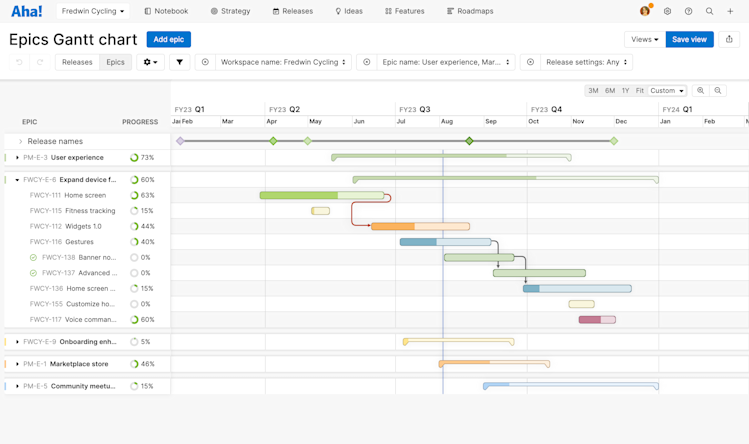Screen dimensions: 749x444
Task: Click the purple first release milestone diamond
Action: tap(180, 141)
